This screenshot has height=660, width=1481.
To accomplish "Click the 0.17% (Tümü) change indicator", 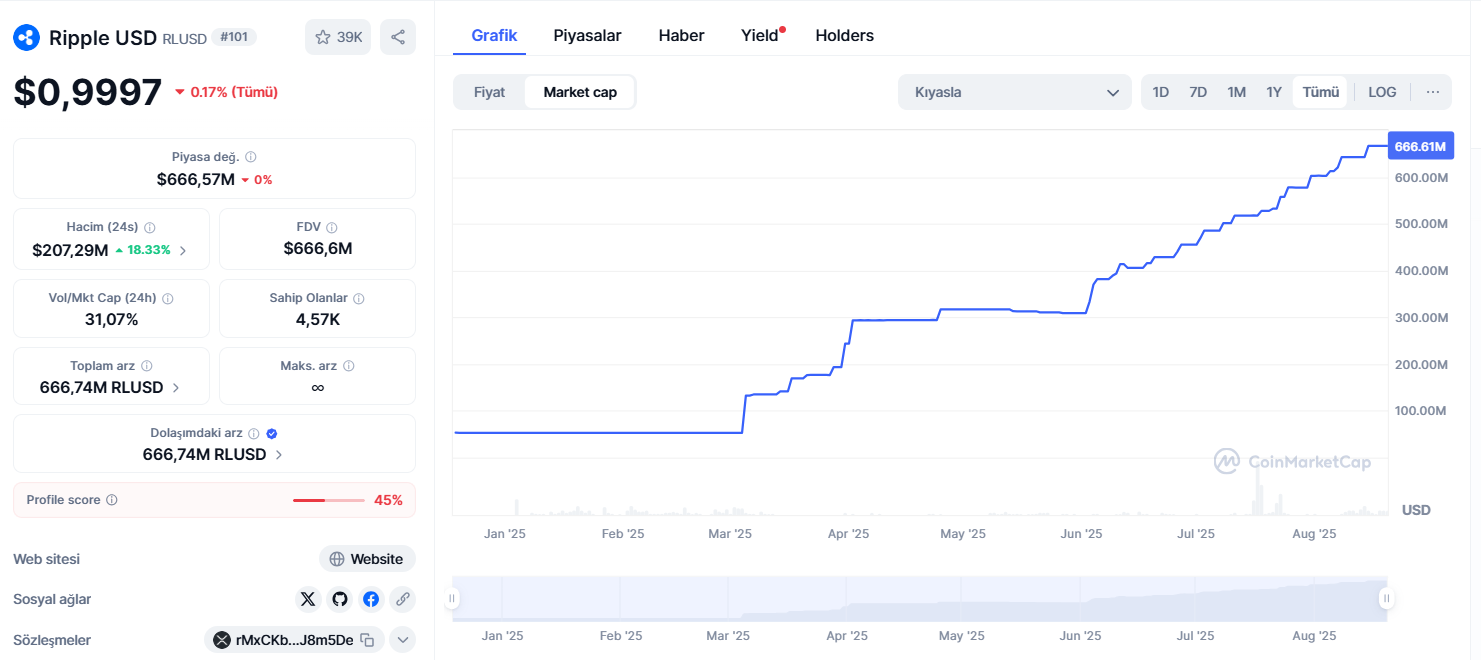I will pos(226,92).
